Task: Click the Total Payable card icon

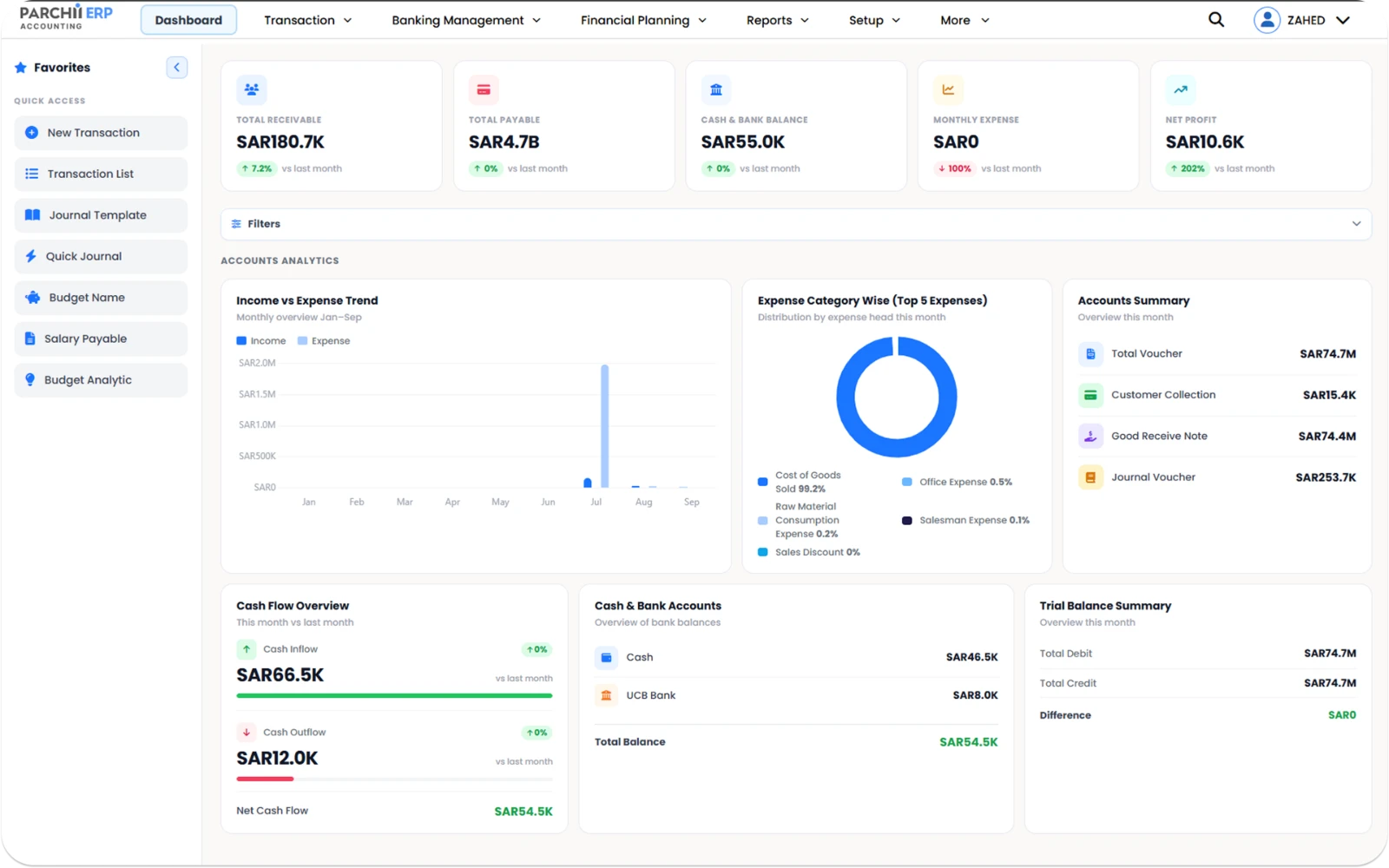Action: tap(484, 89)
